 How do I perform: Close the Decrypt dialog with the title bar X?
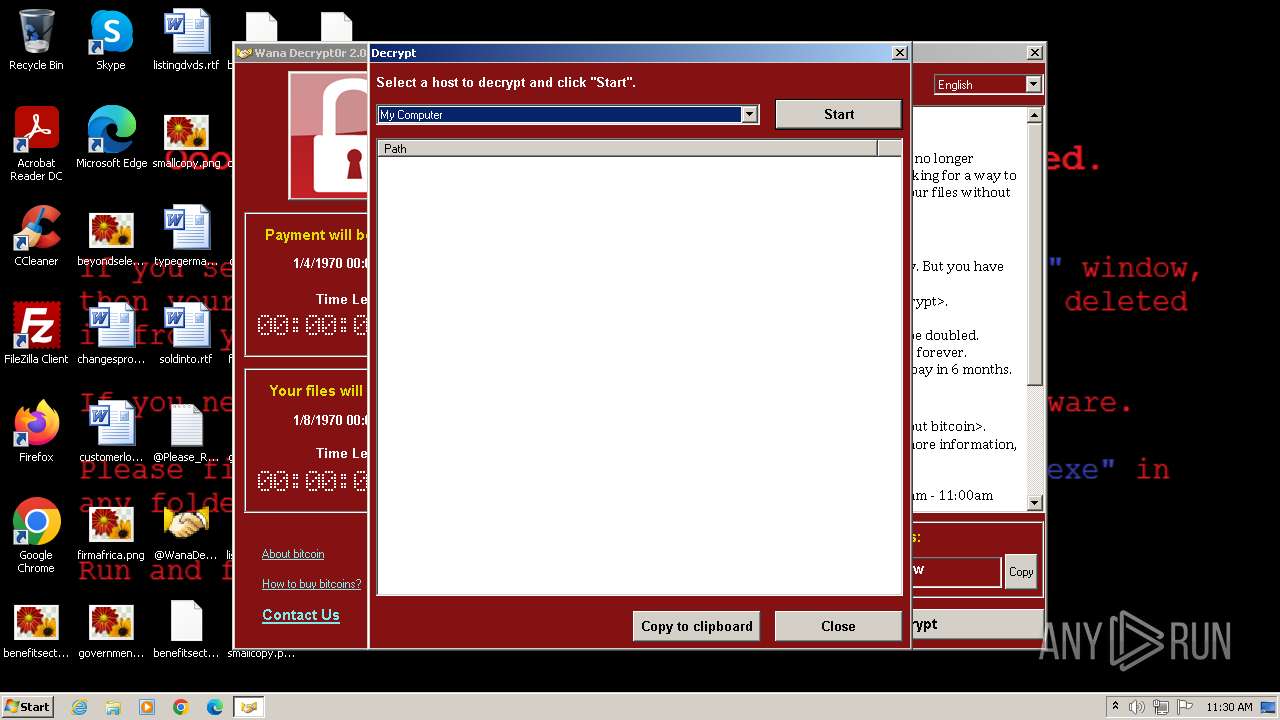click(x=899, y=53)
